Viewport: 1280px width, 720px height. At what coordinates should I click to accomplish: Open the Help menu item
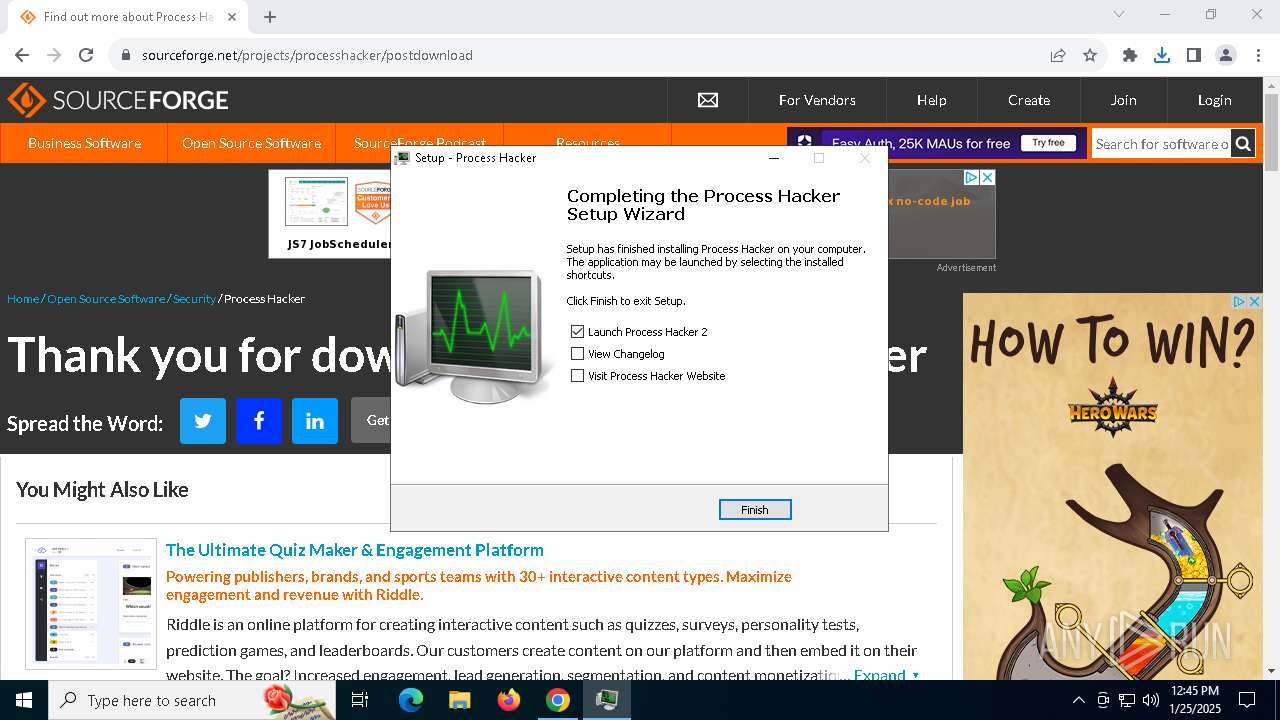point(931,100)
